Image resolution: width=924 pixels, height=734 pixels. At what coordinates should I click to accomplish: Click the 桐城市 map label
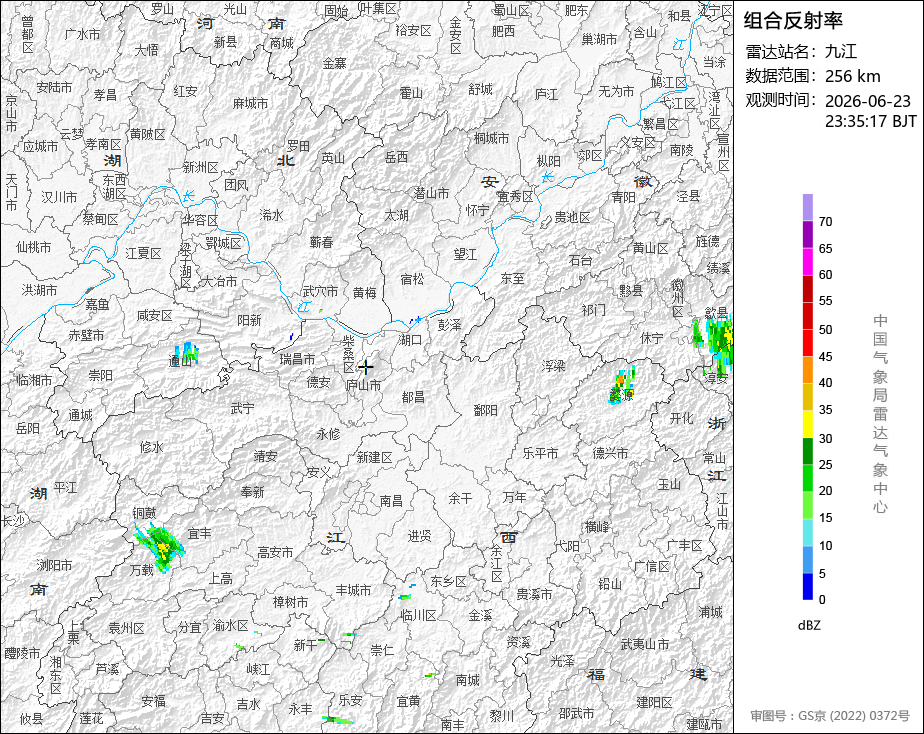tap(491, 138)
